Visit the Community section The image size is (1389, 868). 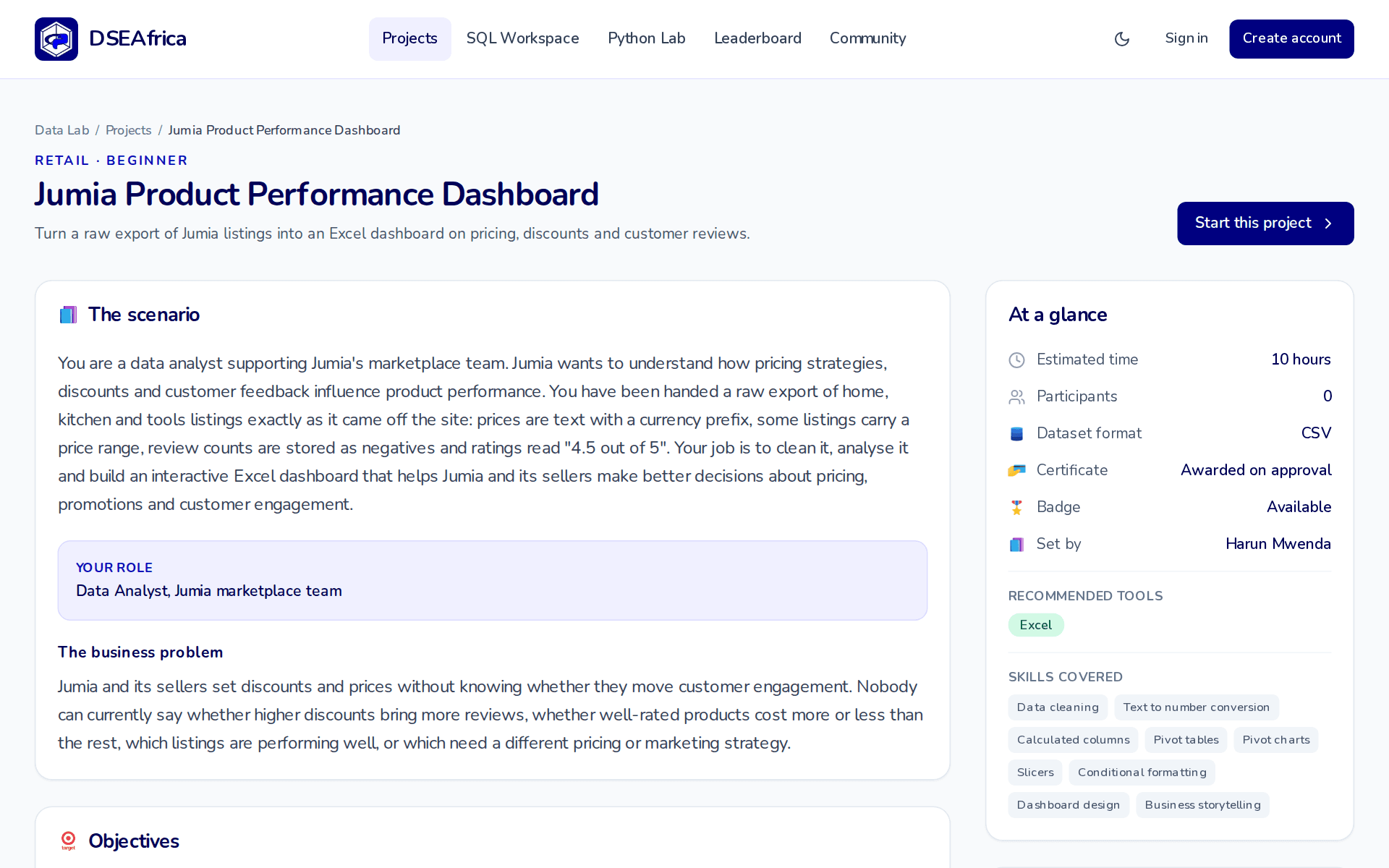coord(867,38)
